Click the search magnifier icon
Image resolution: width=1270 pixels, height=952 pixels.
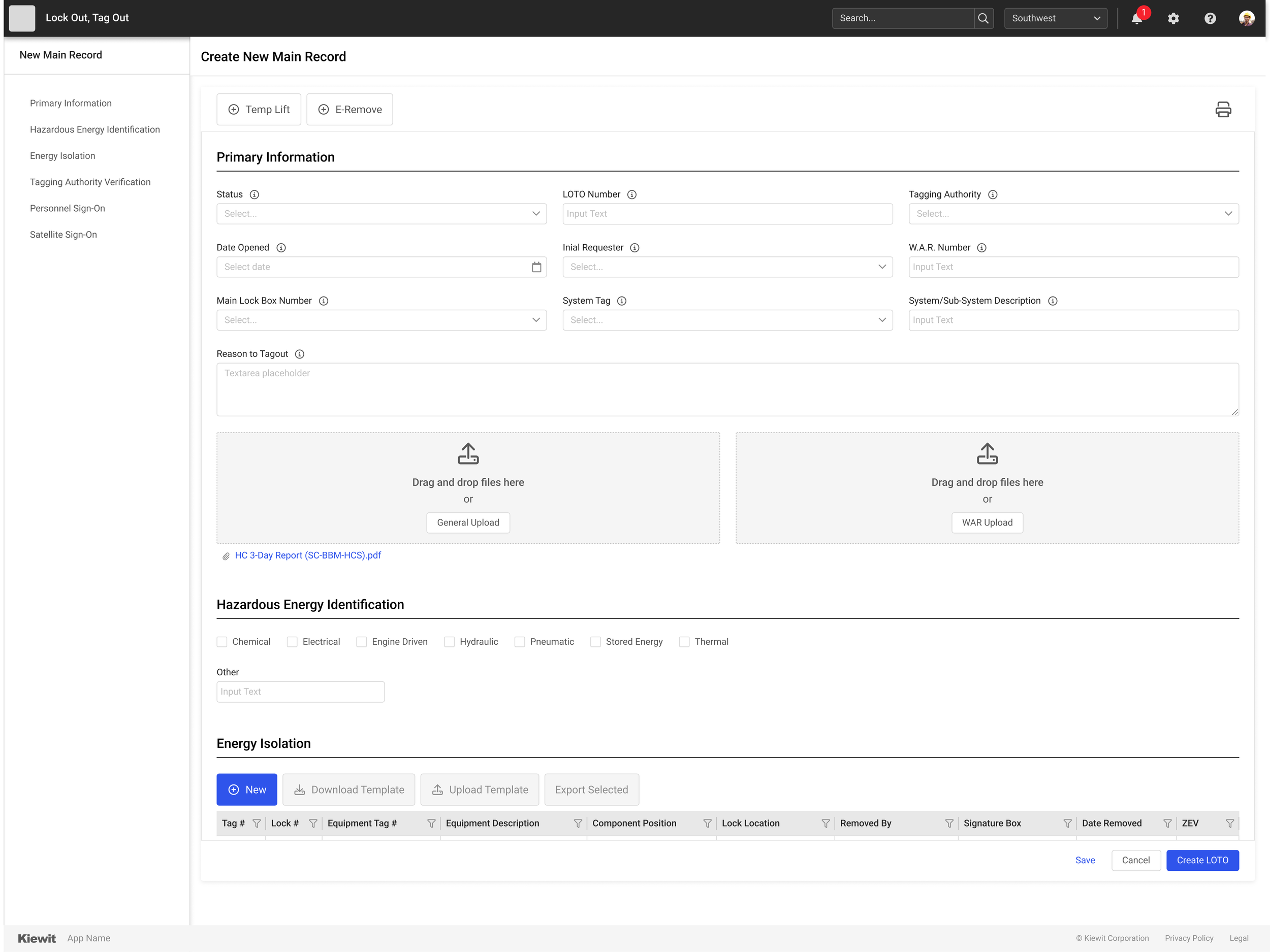(983, 18)
